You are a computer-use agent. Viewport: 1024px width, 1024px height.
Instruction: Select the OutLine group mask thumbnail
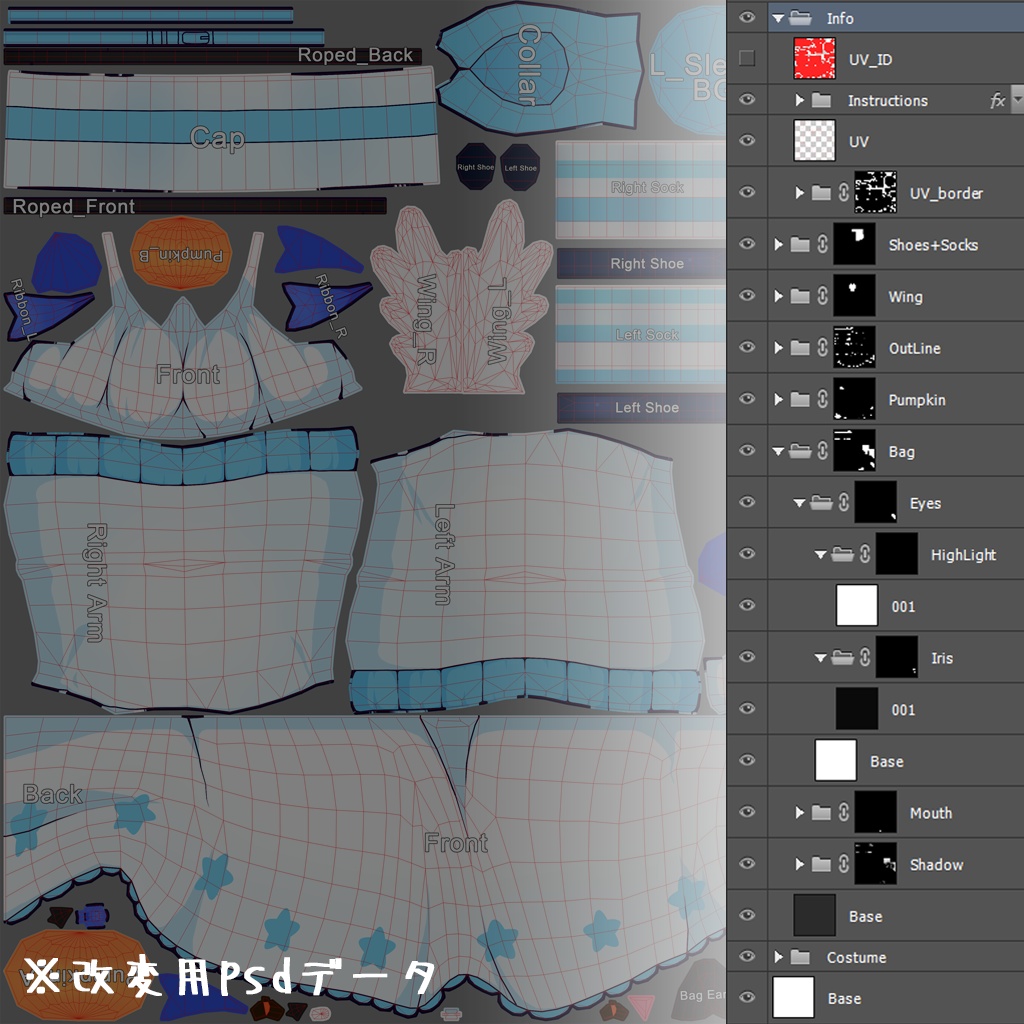point(855,347)
